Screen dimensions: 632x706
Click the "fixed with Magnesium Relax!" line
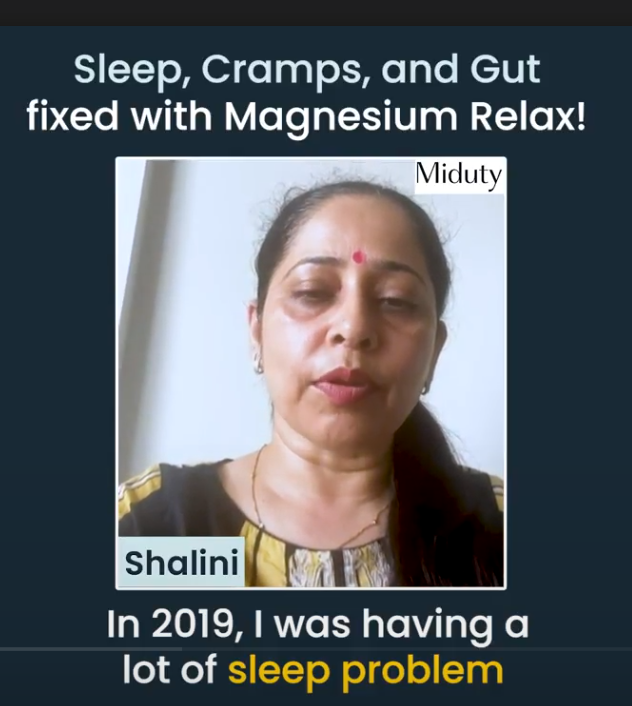click(x=307, y=117)
